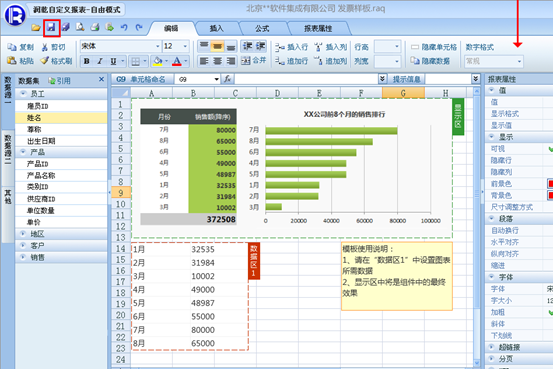Click the export icon with green arrow
Screen dimensions: 554x371
click(110, 27)
